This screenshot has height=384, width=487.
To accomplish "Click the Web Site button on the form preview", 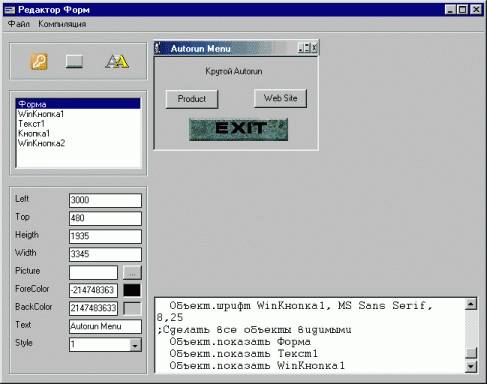I will click(280, 98).
